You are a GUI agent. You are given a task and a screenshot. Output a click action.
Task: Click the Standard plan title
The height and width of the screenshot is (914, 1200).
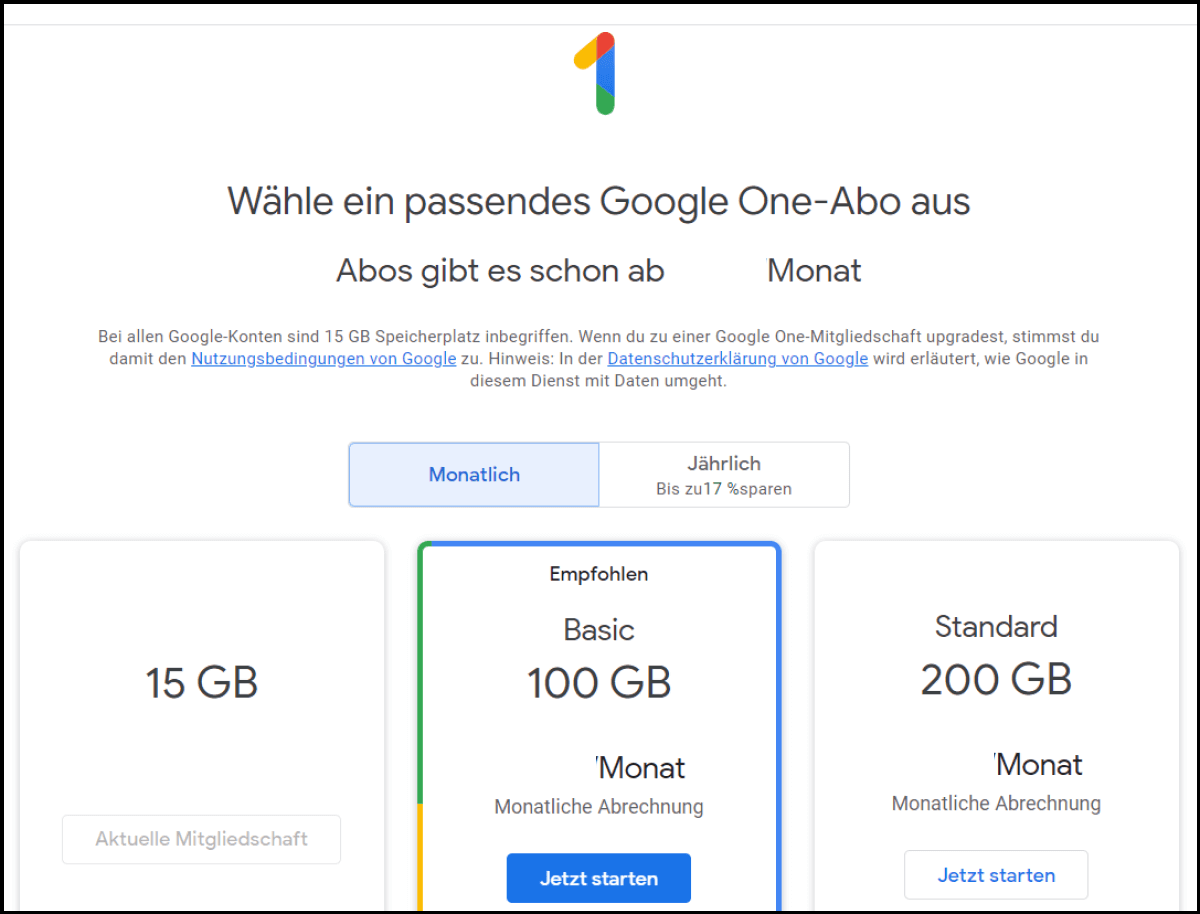pyautogui.click(x=996, y=627)
